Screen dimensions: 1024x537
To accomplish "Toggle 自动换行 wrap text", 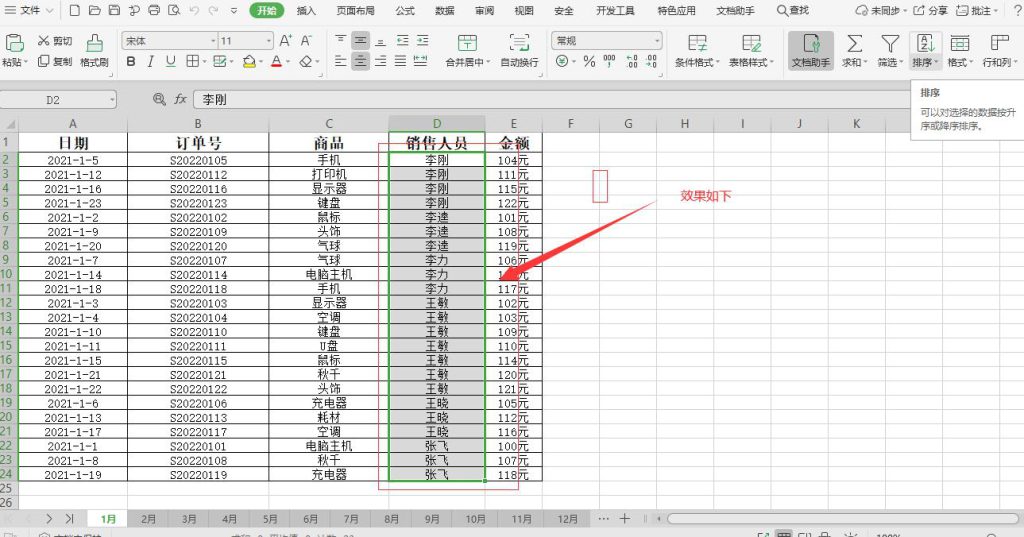I will [x=519, y=51].
